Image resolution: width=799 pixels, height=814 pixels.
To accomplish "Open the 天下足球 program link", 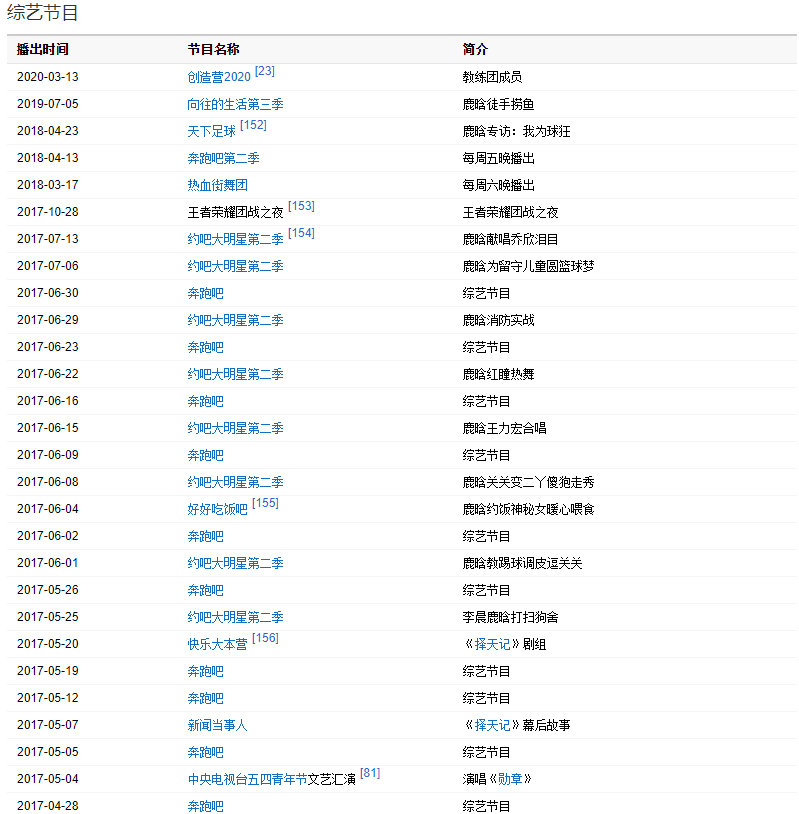I will click(x=211, y=131).
